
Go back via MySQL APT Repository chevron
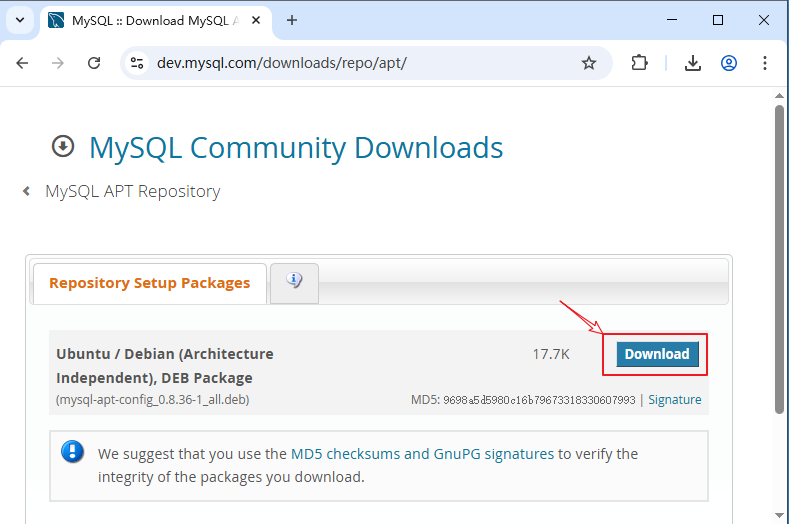(x=26, y=191)
